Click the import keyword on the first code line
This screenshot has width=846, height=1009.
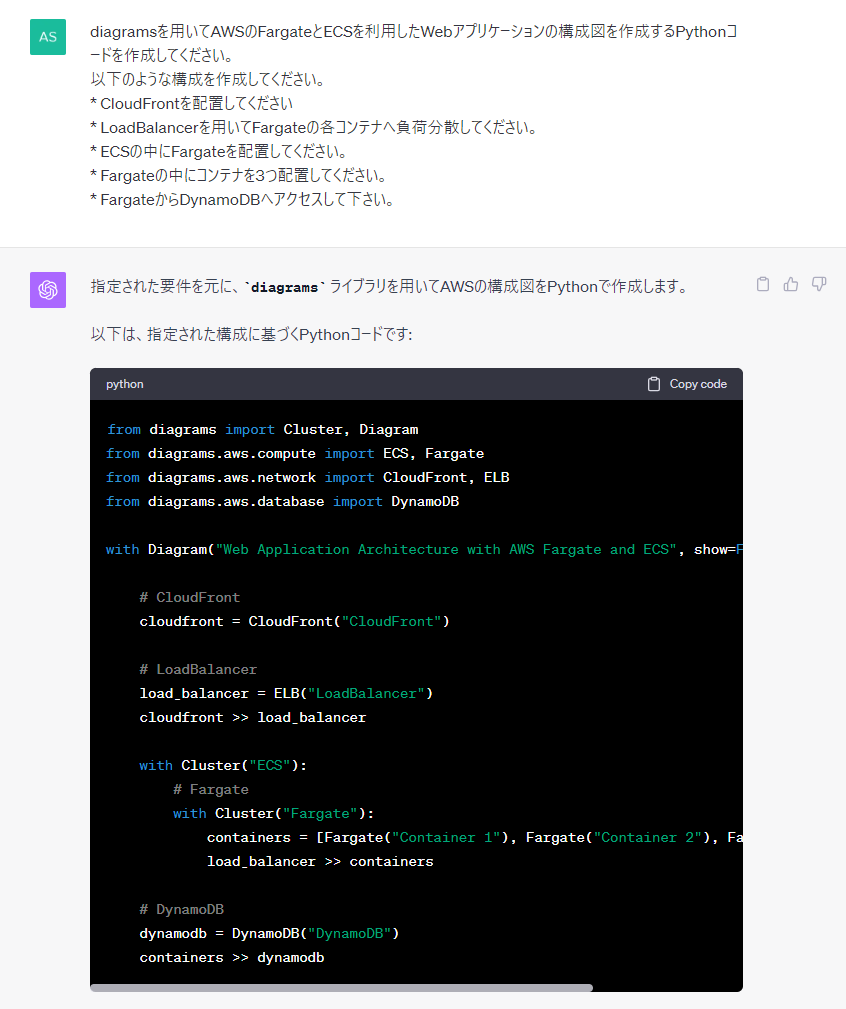click(x=250, y=429)
